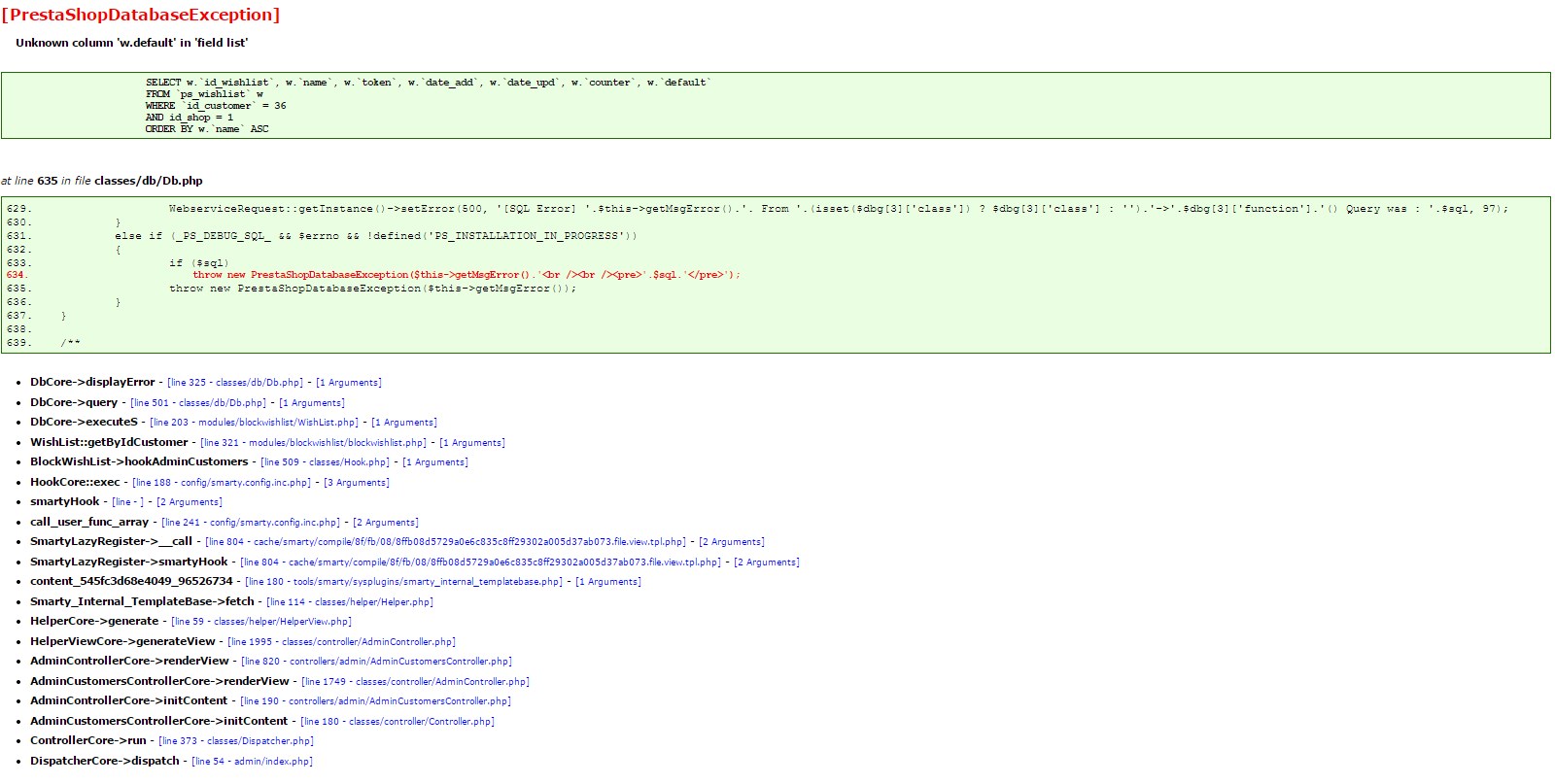This screenshot has width=1555, height=784.
Task: Expand the 3 Arguments link for HookCore::exec
Action: click(357, 483)
